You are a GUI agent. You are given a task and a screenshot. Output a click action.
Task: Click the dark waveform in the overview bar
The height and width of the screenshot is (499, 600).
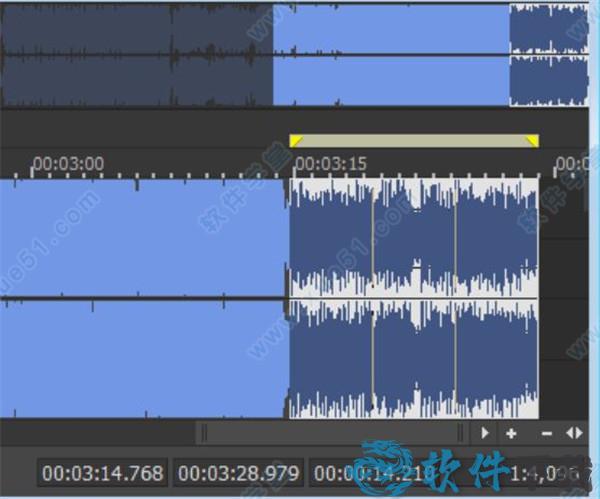tap(135, 54)
